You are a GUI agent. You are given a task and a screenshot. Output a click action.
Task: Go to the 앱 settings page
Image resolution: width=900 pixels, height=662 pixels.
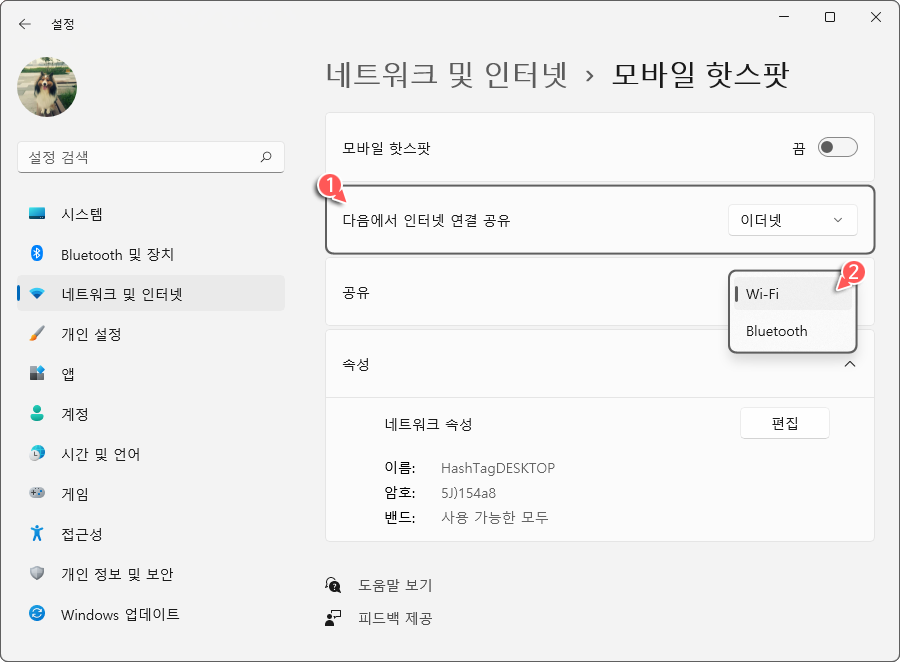pyautogui.click(x=66, y=374)
